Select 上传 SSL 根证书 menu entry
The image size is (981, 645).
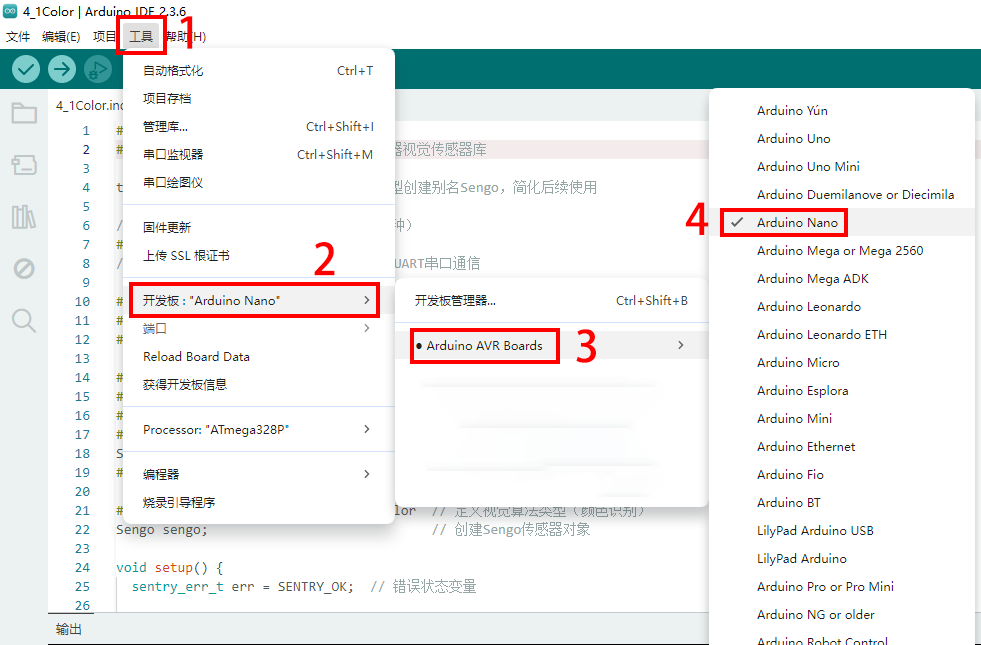[x=258, y=255]
